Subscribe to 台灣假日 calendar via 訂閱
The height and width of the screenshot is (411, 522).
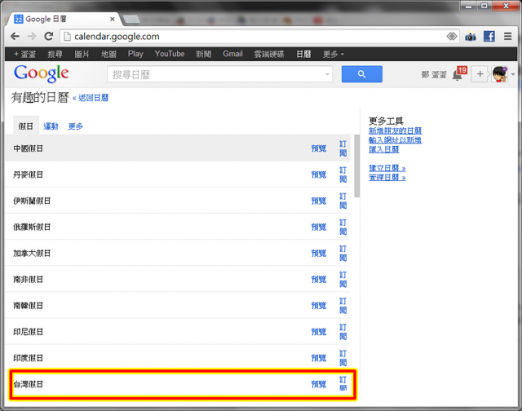[343, 384]
